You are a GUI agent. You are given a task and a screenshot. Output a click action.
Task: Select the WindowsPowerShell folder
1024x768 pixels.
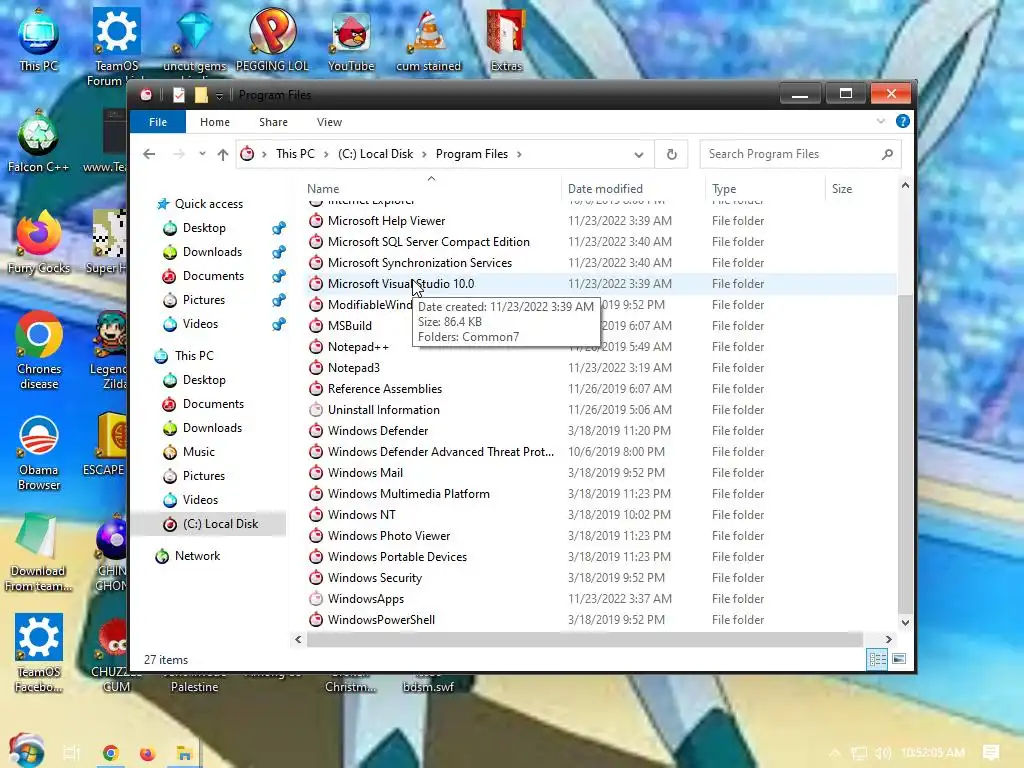pyautogui.click(x=381, y=620)
